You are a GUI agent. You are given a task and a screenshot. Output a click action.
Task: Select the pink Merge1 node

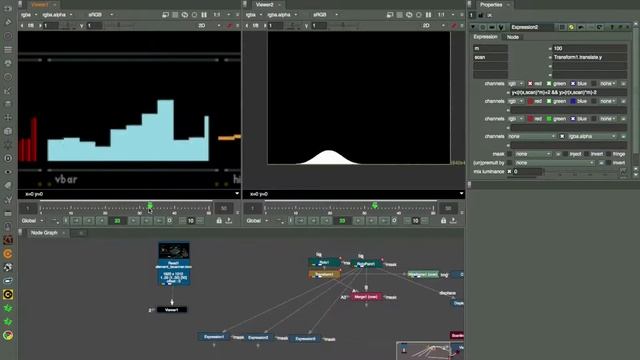[366, 297]
